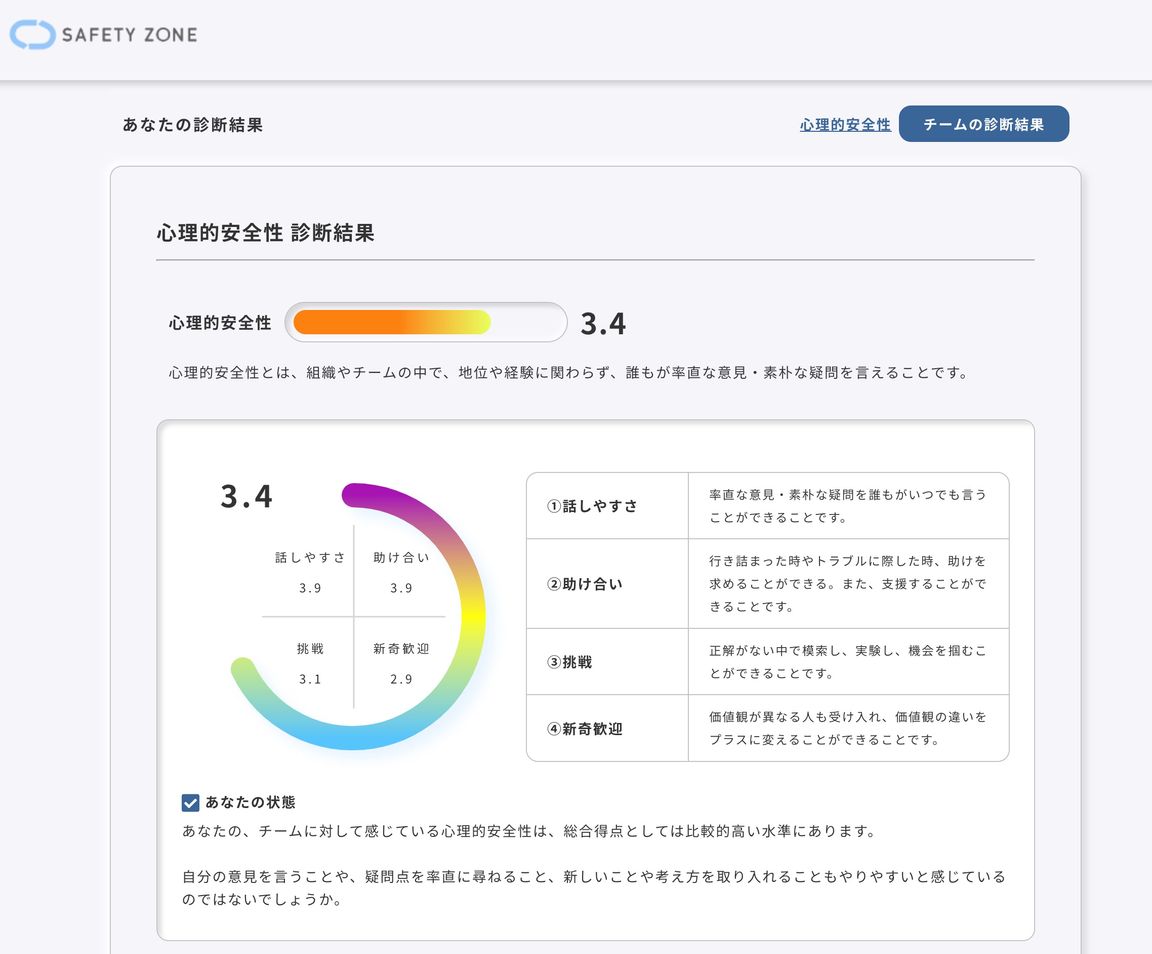1152x954 pixels.
Task: Click the SAFETY ZONE brand text
Action: click(129, 35)
